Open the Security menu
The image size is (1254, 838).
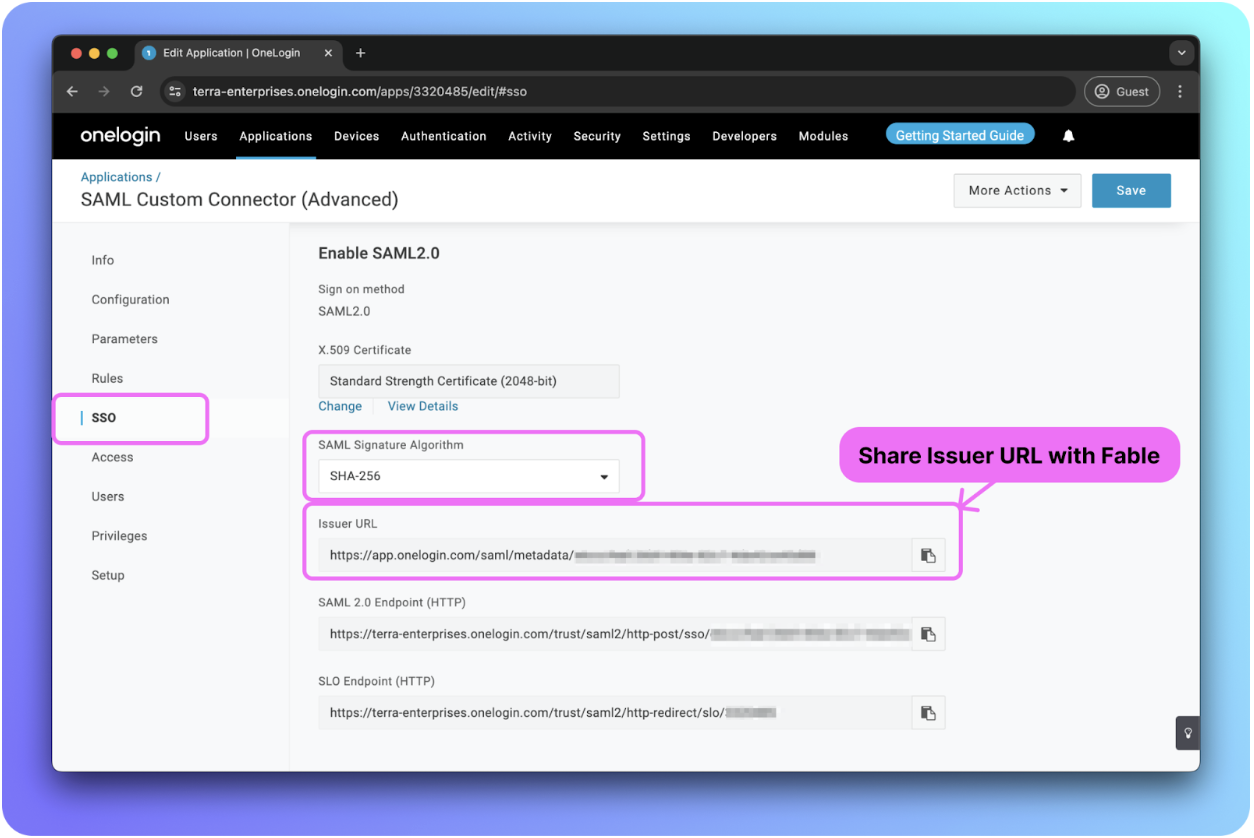597,136
